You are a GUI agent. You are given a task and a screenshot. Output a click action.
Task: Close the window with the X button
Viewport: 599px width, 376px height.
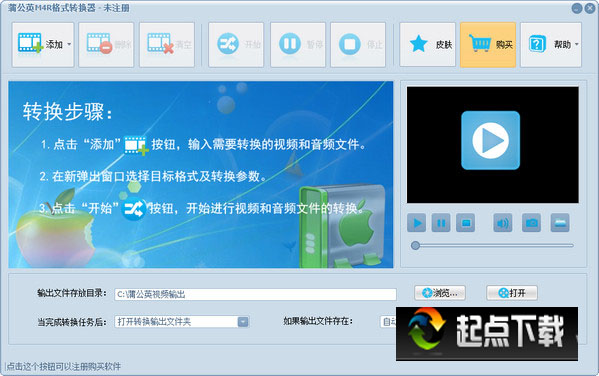pos(590,8)
